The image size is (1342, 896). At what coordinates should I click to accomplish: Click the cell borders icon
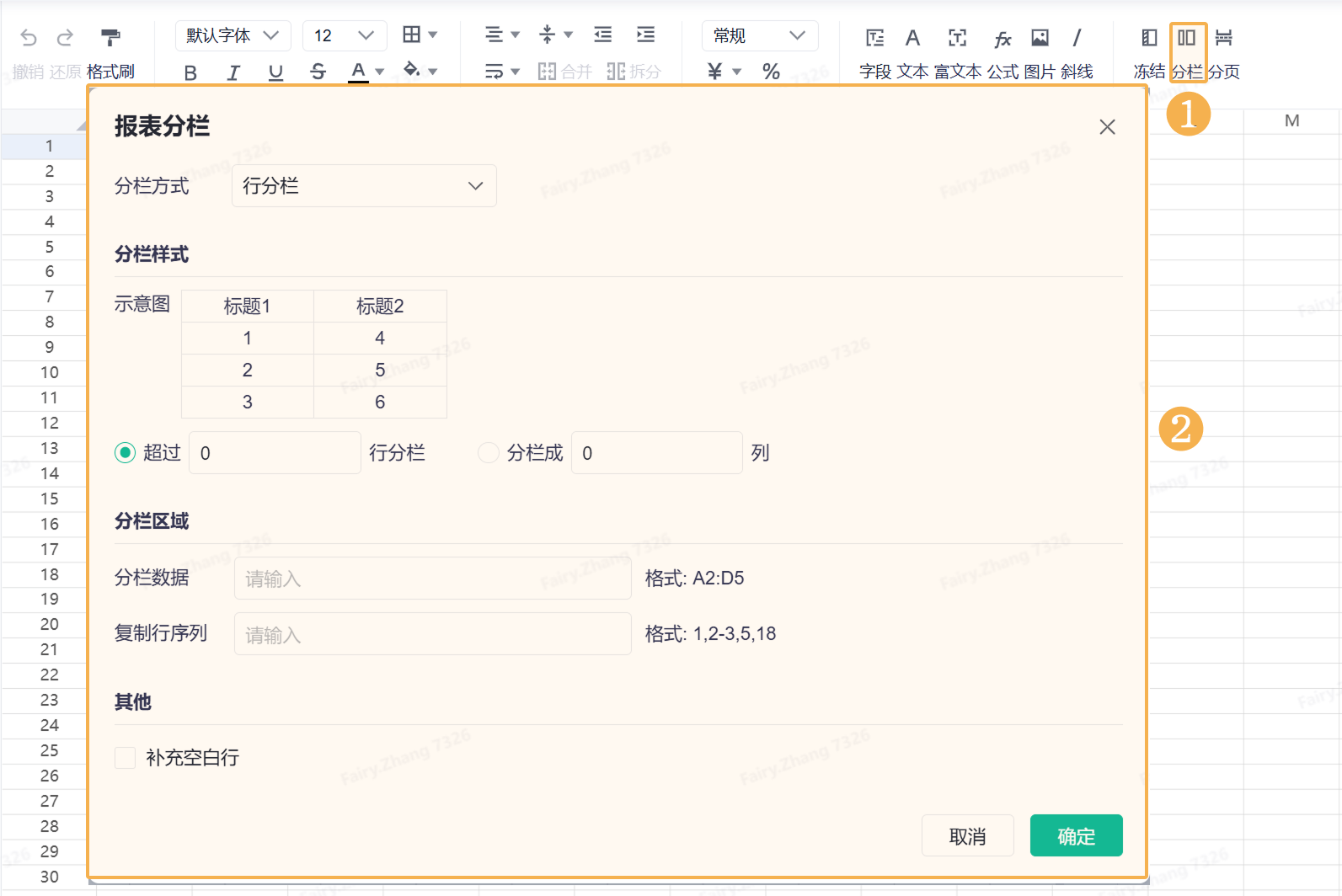pyautogui.click(x=411, y=35)
